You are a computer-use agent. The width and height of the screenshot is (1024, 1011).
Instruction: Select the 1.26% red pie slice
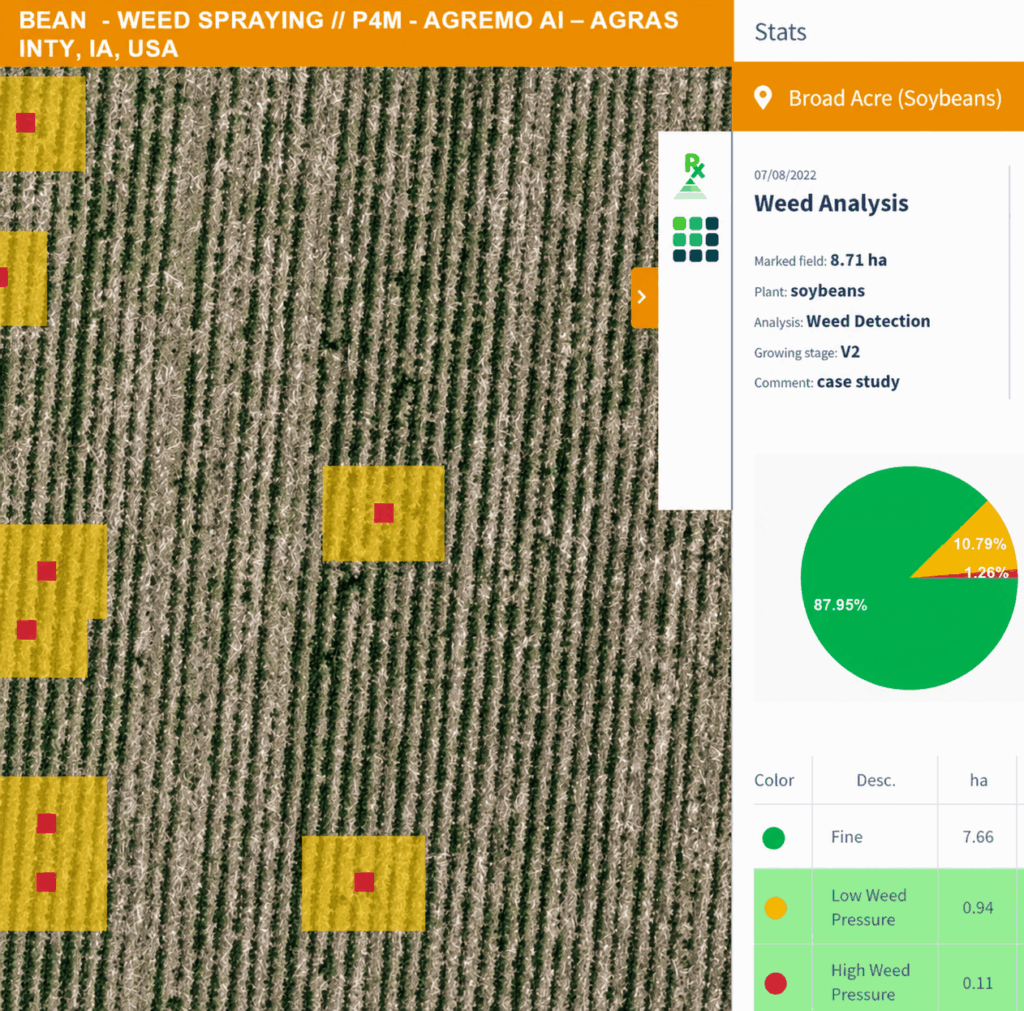click(986, 573)
